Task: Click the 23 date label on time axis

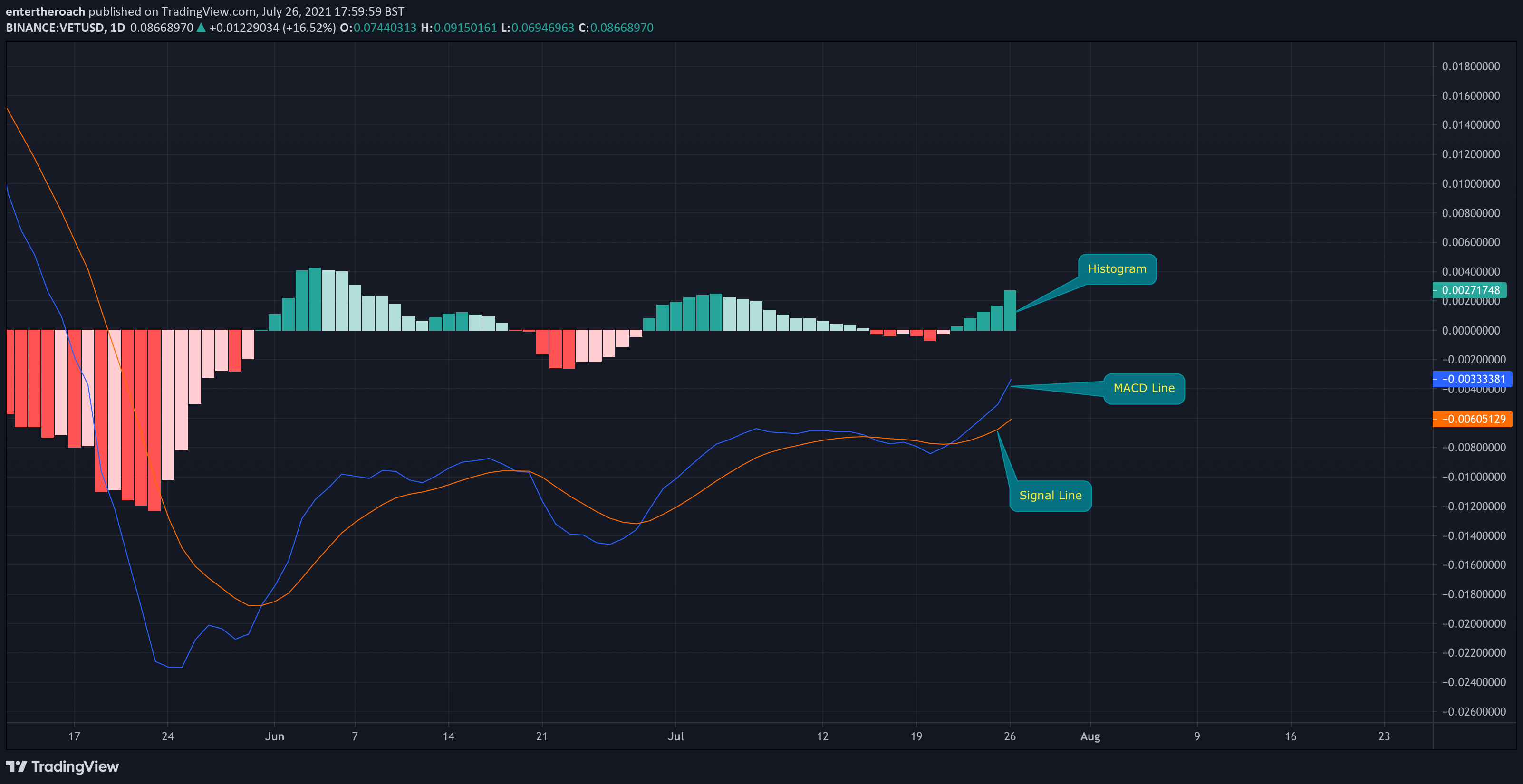Action: click(1384, 736)
